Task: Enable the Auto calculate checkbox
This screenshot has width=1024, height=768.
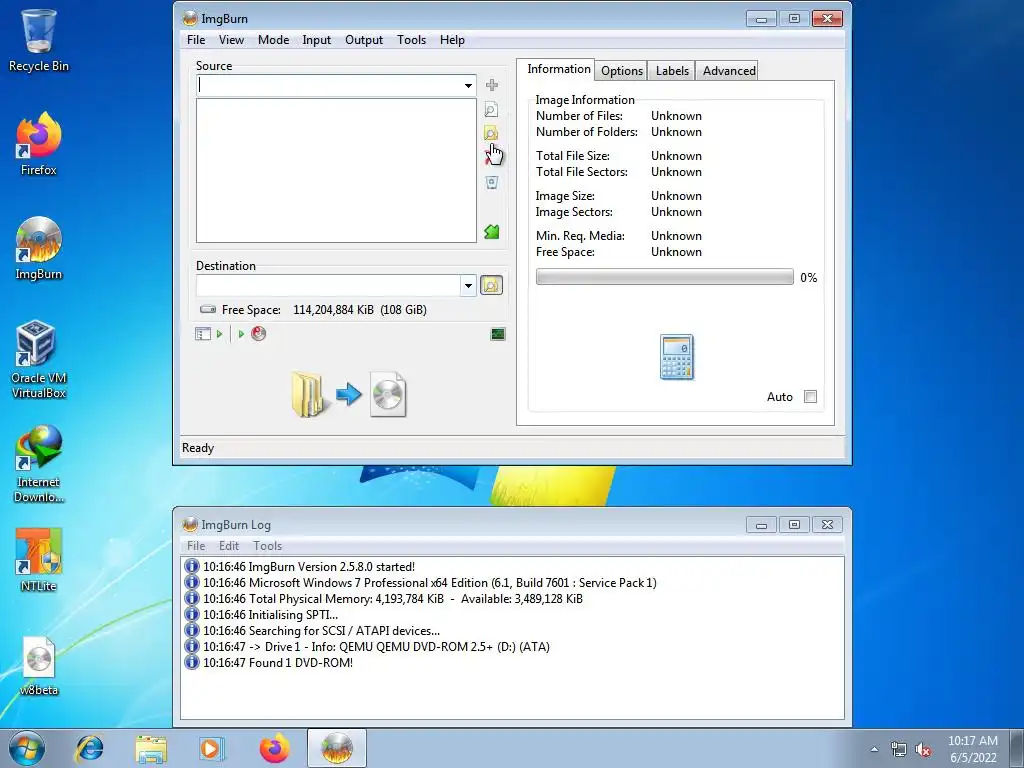Action: (x=810, y=396)
